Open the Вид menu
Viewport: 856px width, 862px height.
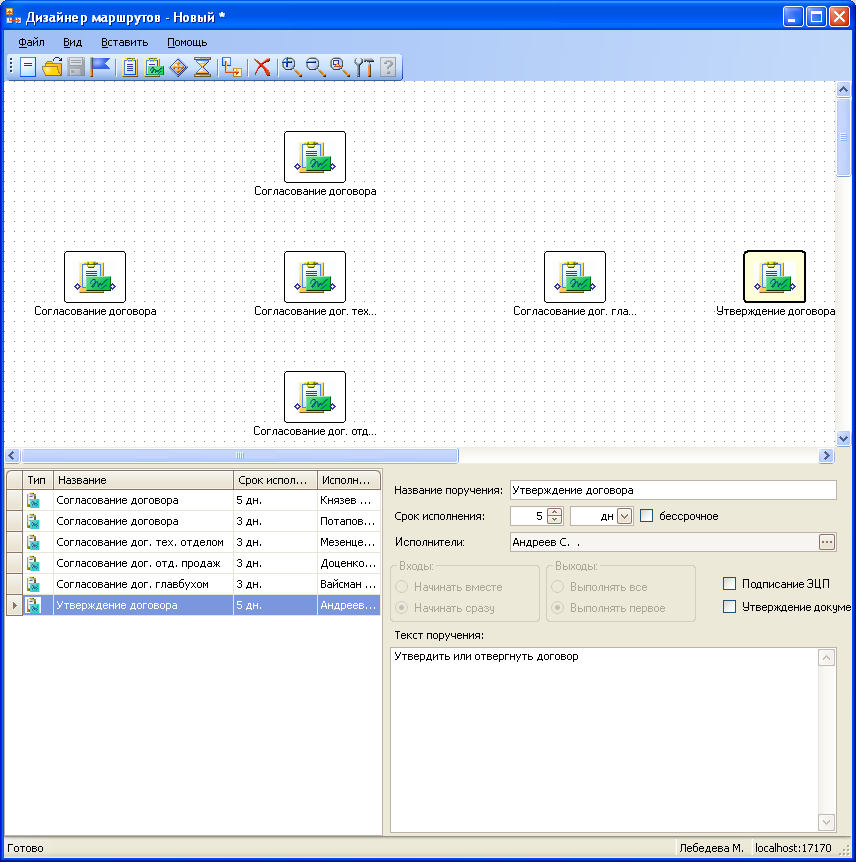tap(73, 42)
